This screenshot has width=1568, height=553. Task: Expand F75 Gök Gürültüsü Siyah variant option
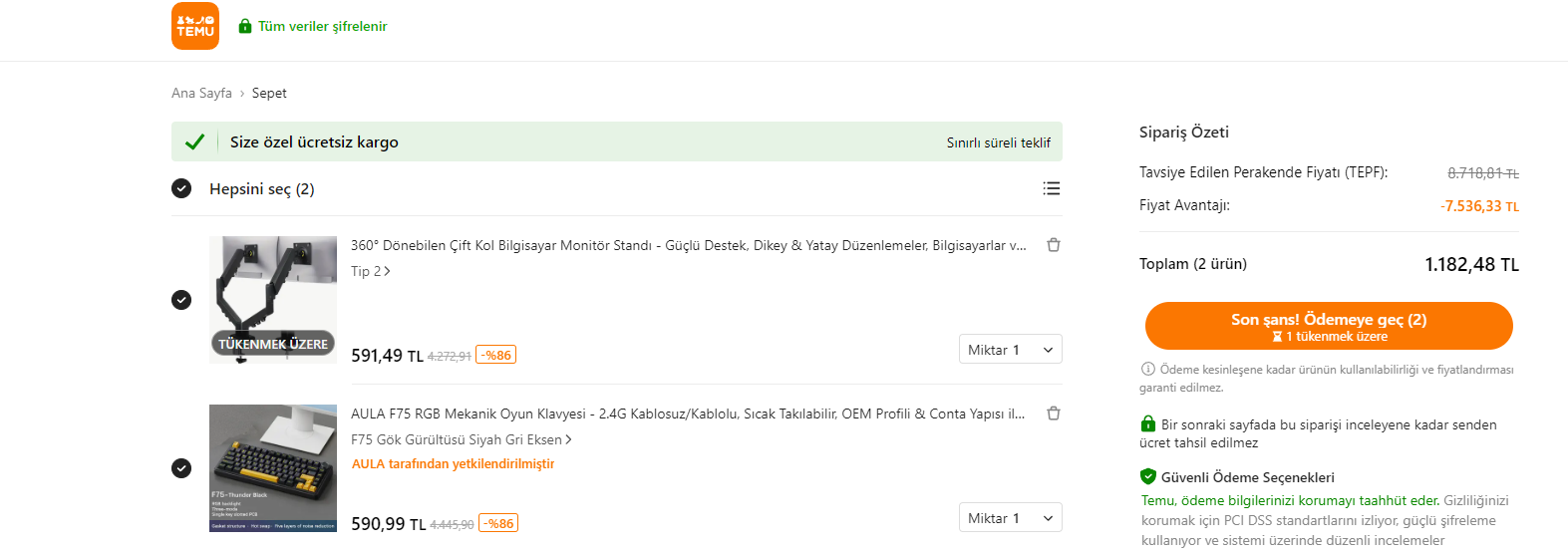pos(461,439)
